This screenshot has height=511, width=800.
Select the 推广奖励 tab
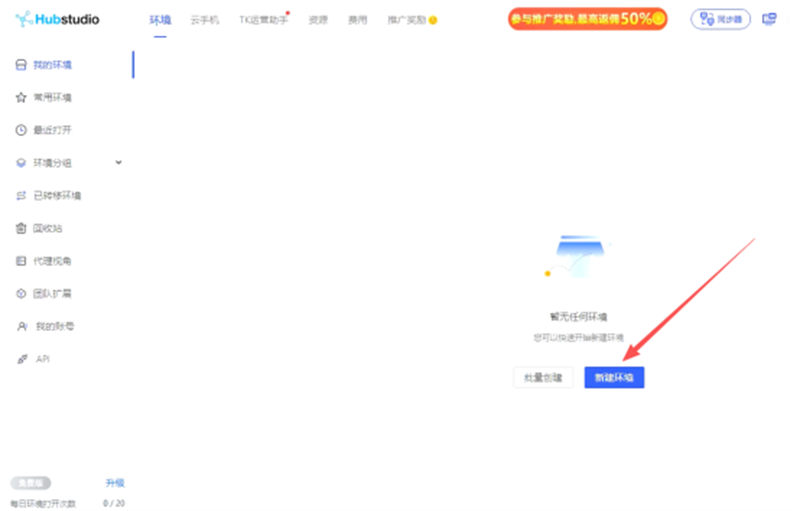coord(407,20)
